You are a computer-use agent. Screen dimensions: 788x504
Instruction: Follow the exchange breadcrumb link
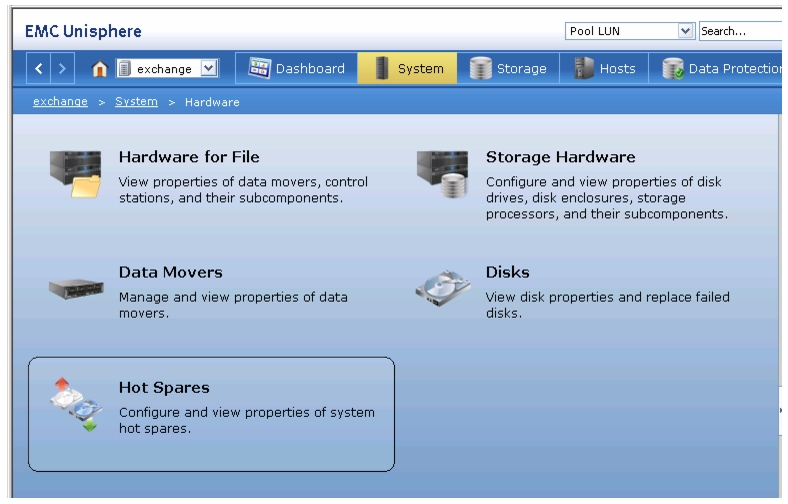pyautogui.click(x=60, y=102)
